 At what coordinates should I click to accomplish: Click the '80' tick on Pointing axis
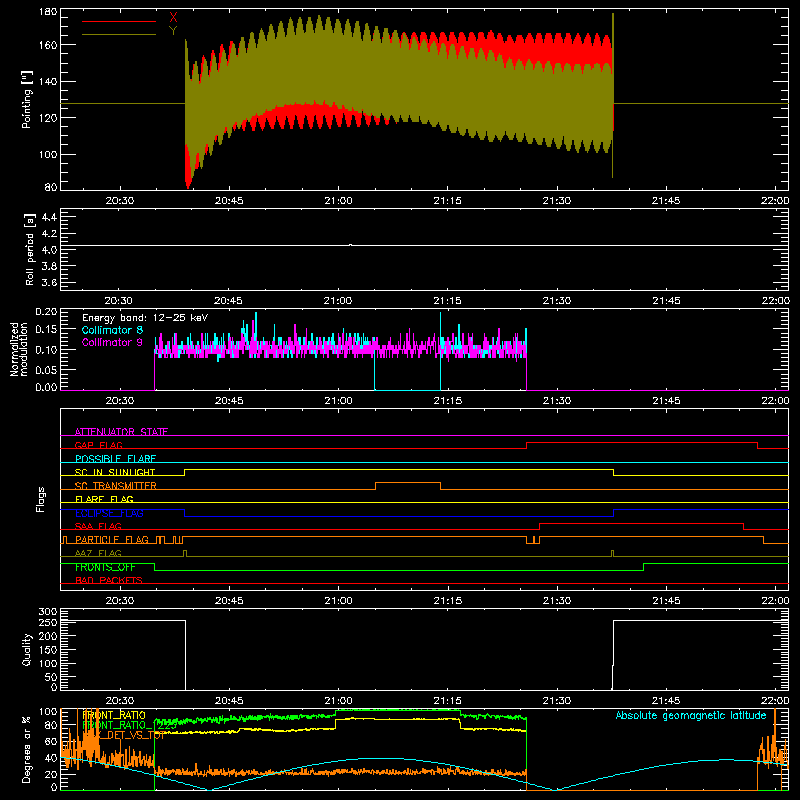pyautogui.click(x=51, y=187)
